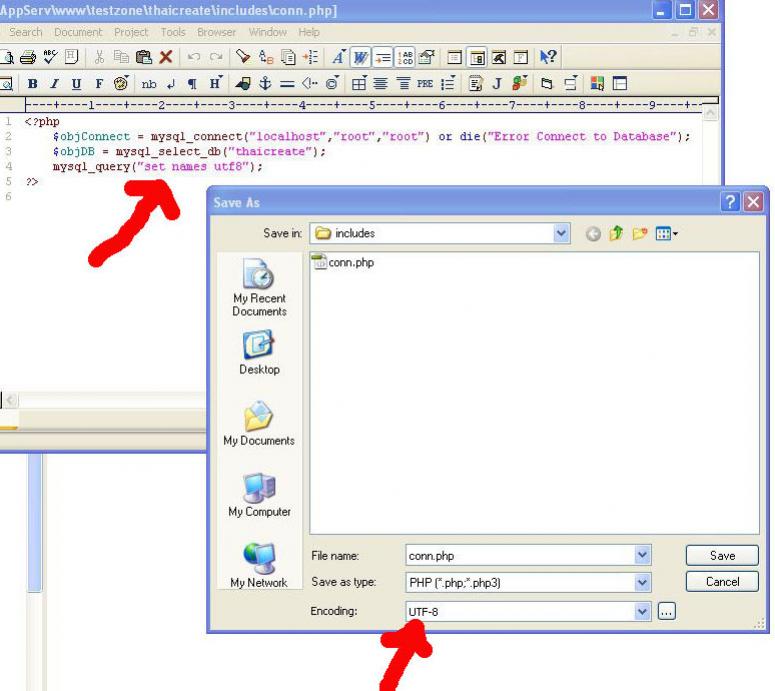Open My Recent Documents location
Screen dimensions: 775x691
[x=259, y=288]
